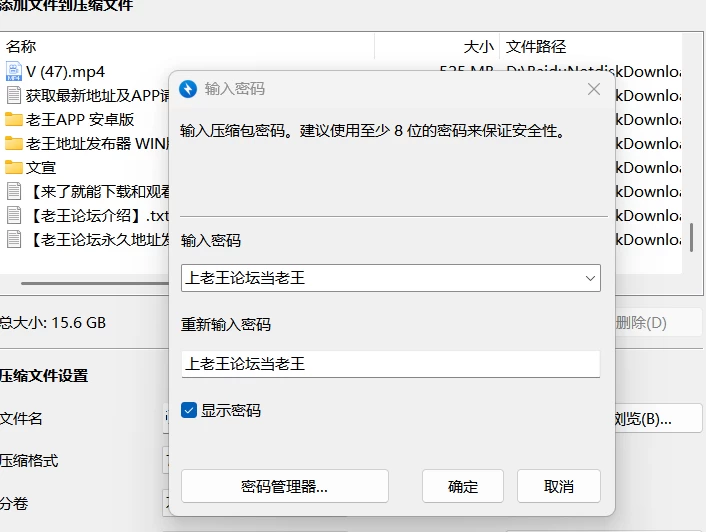Select the 文宣 folder name
The height and width of the screenshot is (532, 706).
[x=41, y=167]
